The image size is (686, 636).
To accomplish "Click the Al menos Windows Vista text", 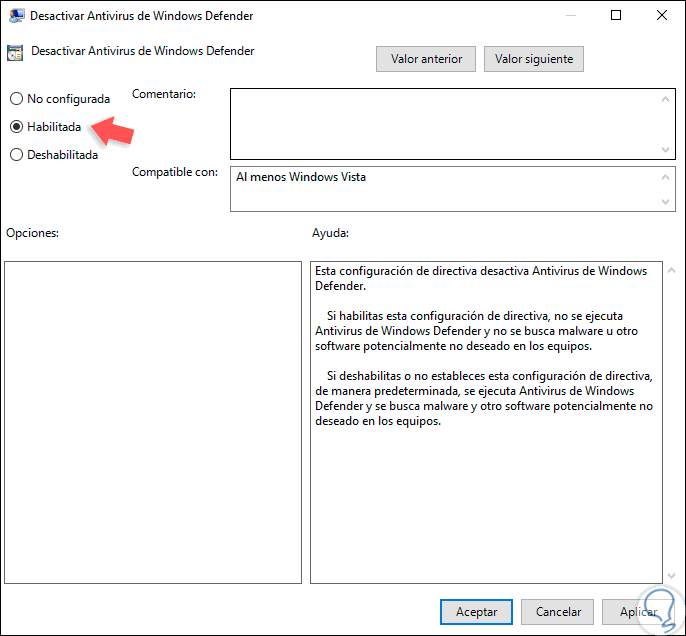I will pos(301,177).
